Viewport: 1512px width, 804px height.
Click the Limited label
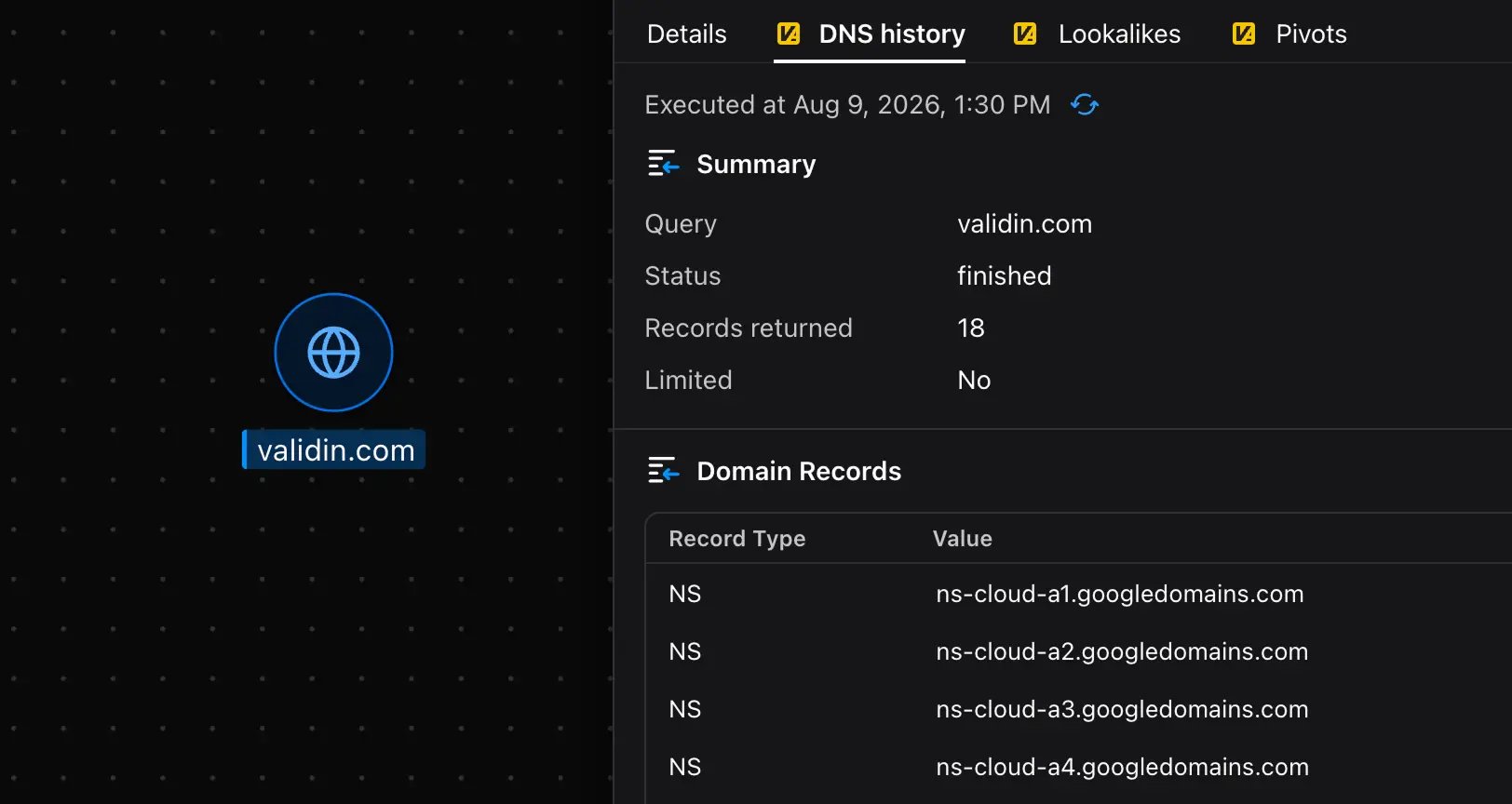click(688, 381)
